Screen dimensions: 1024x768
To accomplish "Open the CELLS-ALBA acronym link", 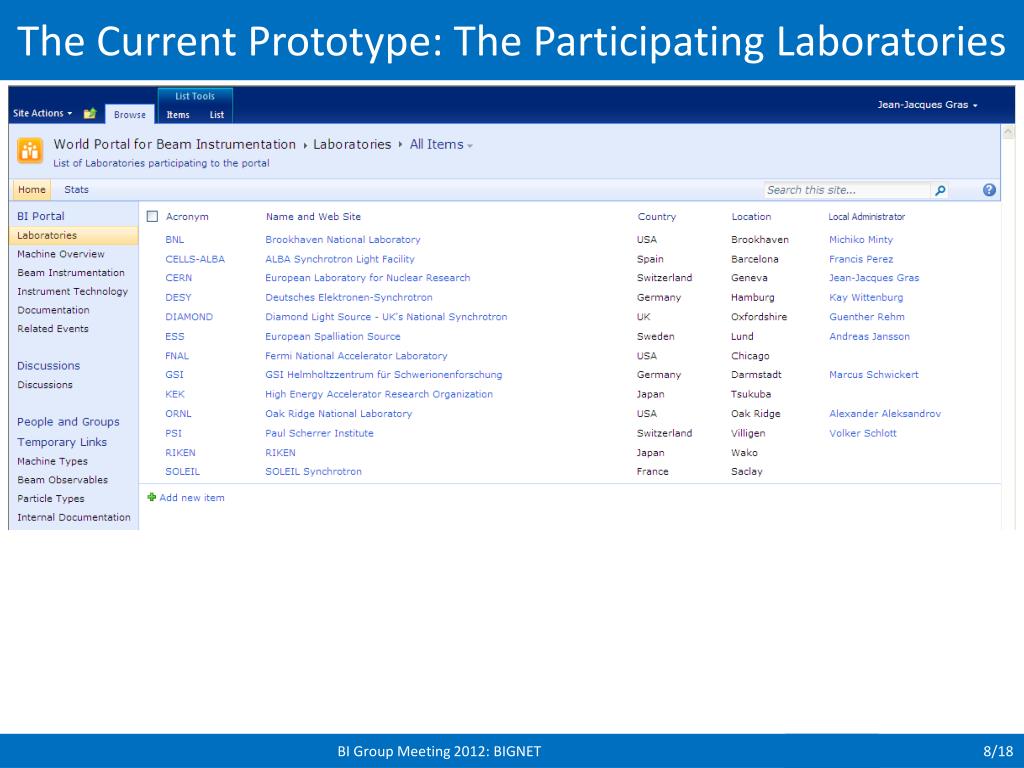I will (x=195, y=259).
